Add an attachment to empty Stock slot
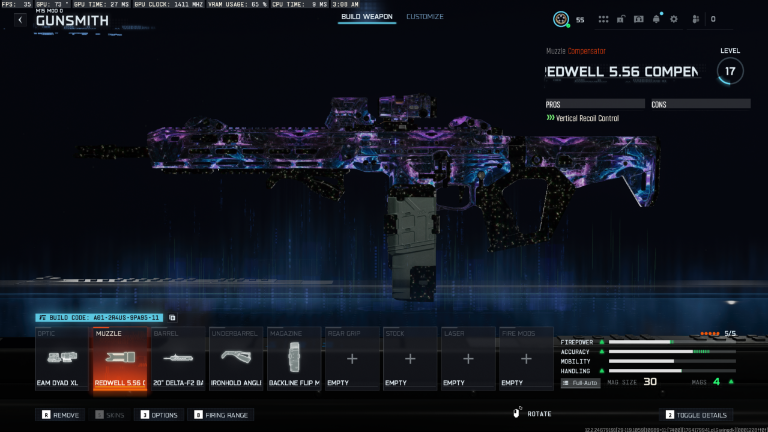This screenshot has height=432, width=768. (410, 359)
